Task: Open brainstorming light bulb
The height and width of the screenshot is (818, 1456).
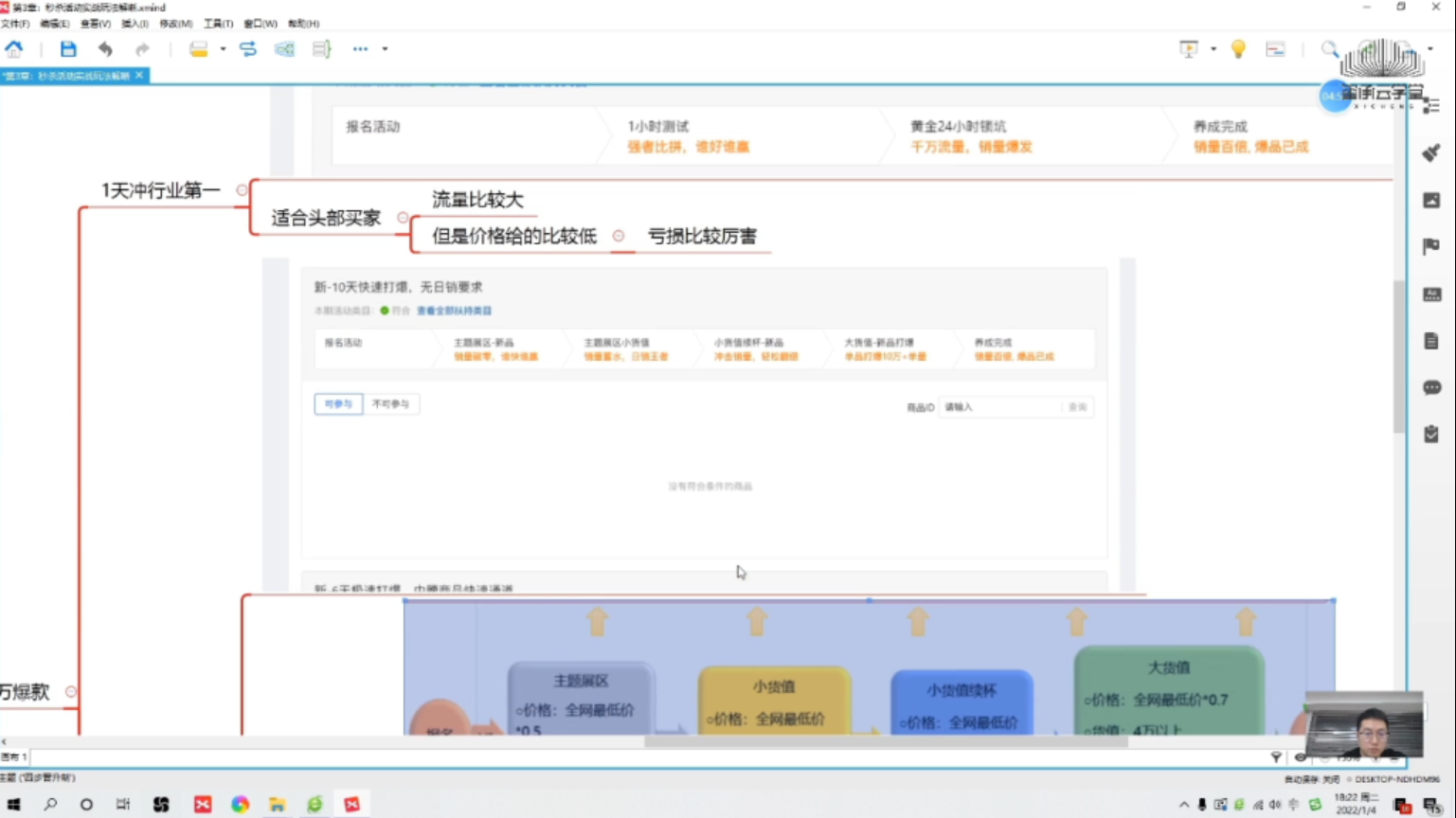Action: (x=1238, y=48)
